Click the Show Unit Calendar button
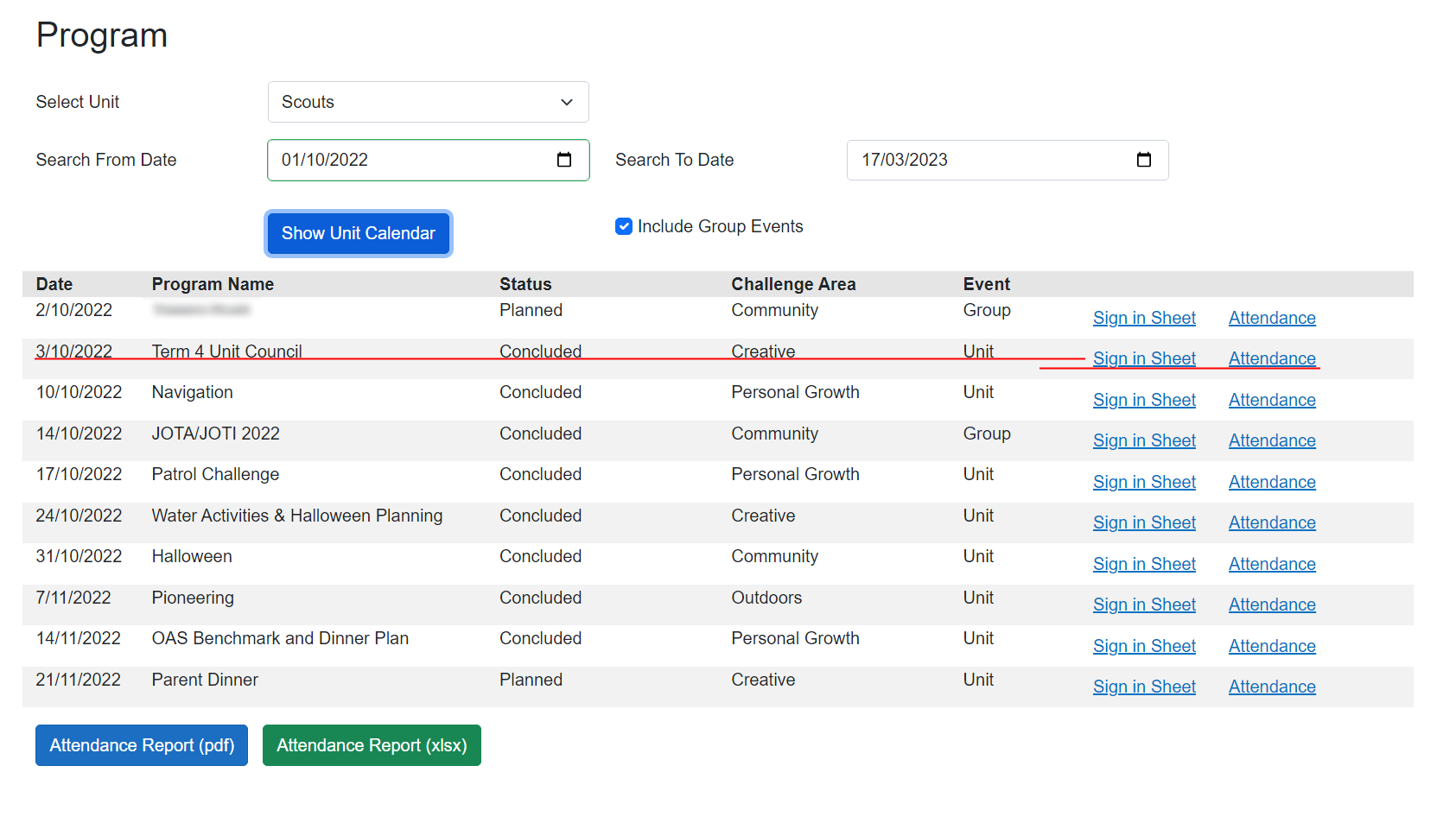This screenshot has width=1456, height=823. [x=358, y=233]
